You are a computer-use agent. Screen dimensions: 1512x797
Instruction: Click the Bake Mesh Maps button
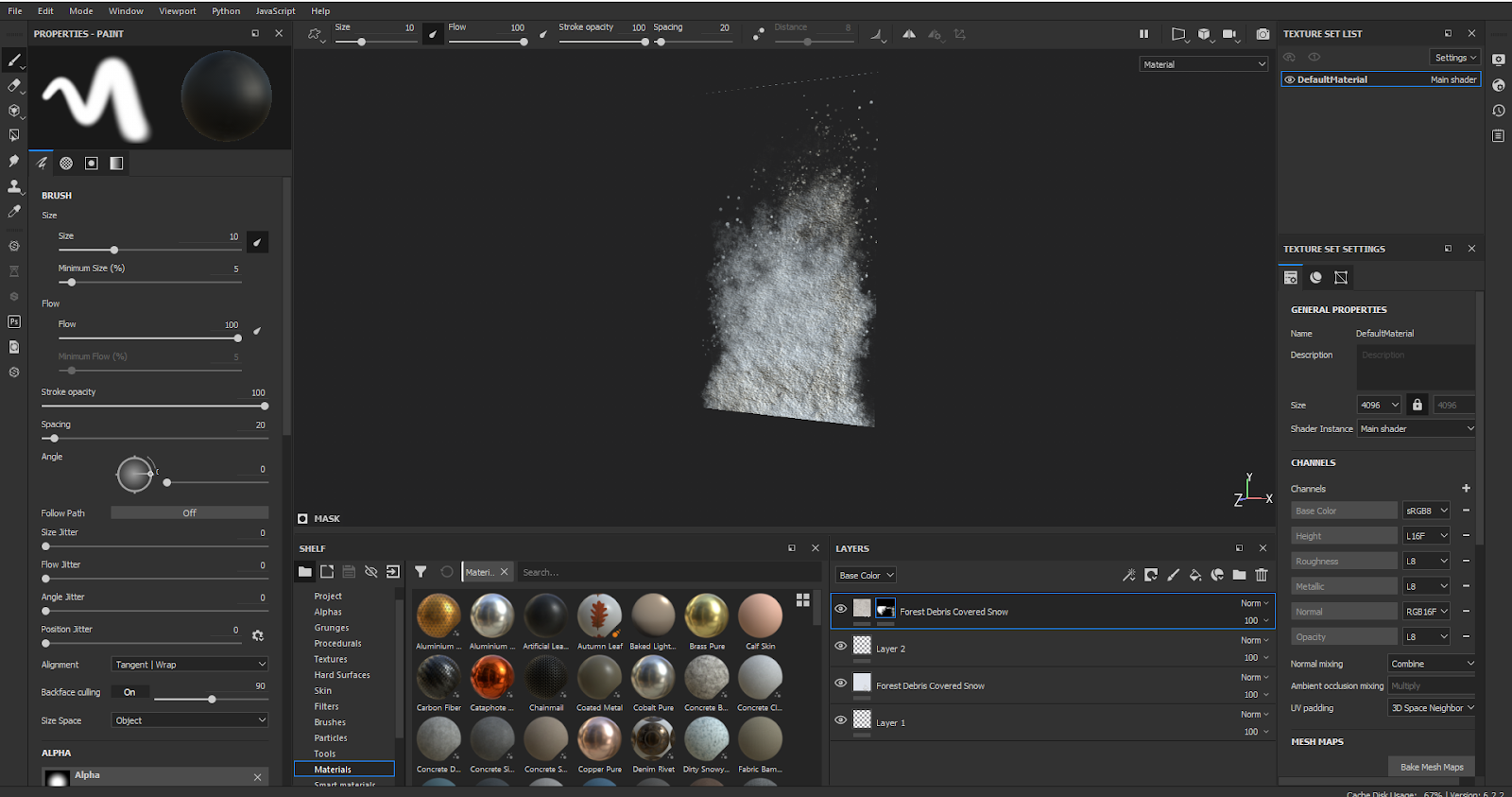(1431, 767)
